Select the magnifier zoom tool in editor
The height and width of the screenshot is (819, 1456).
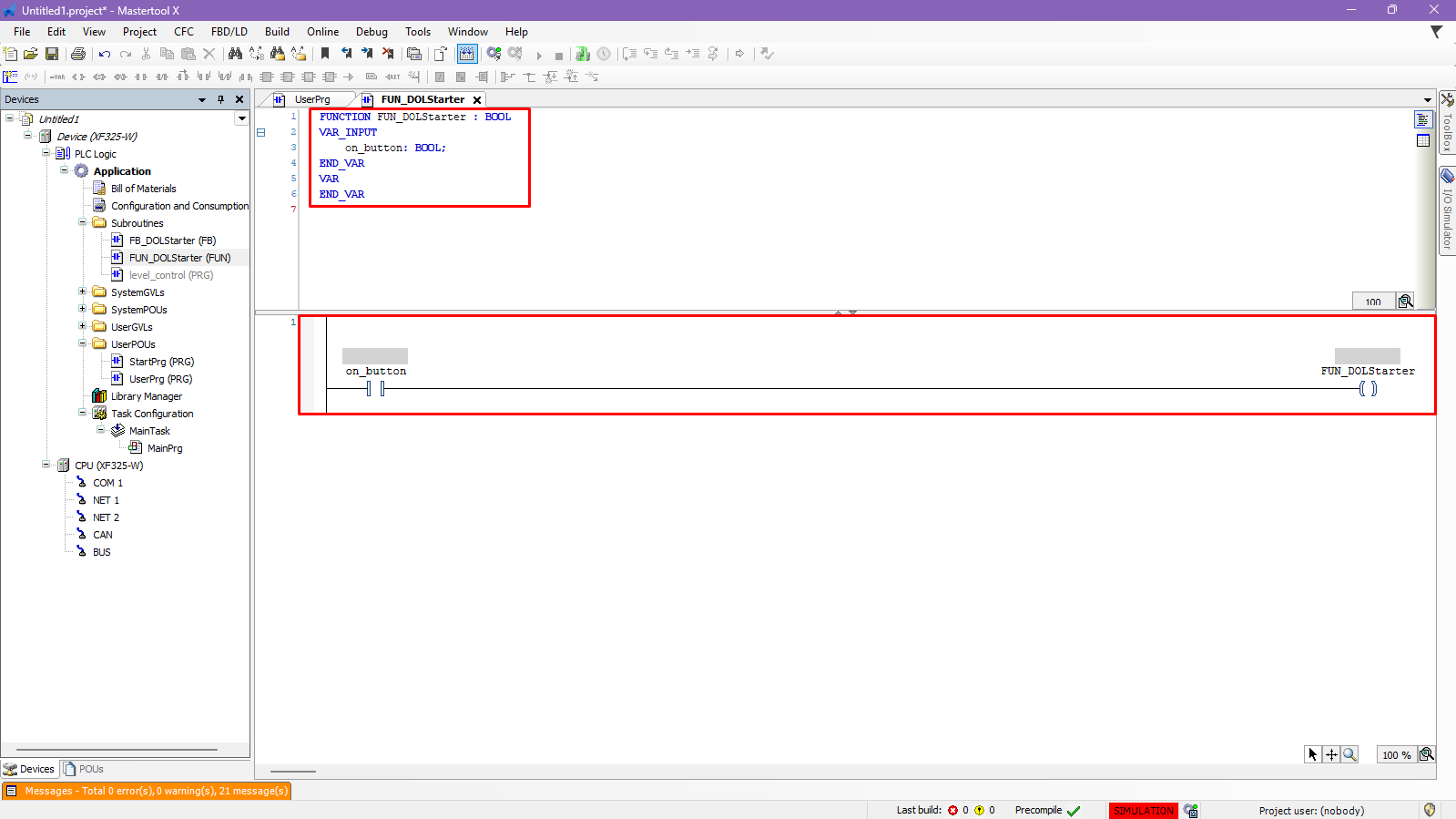1349,754
